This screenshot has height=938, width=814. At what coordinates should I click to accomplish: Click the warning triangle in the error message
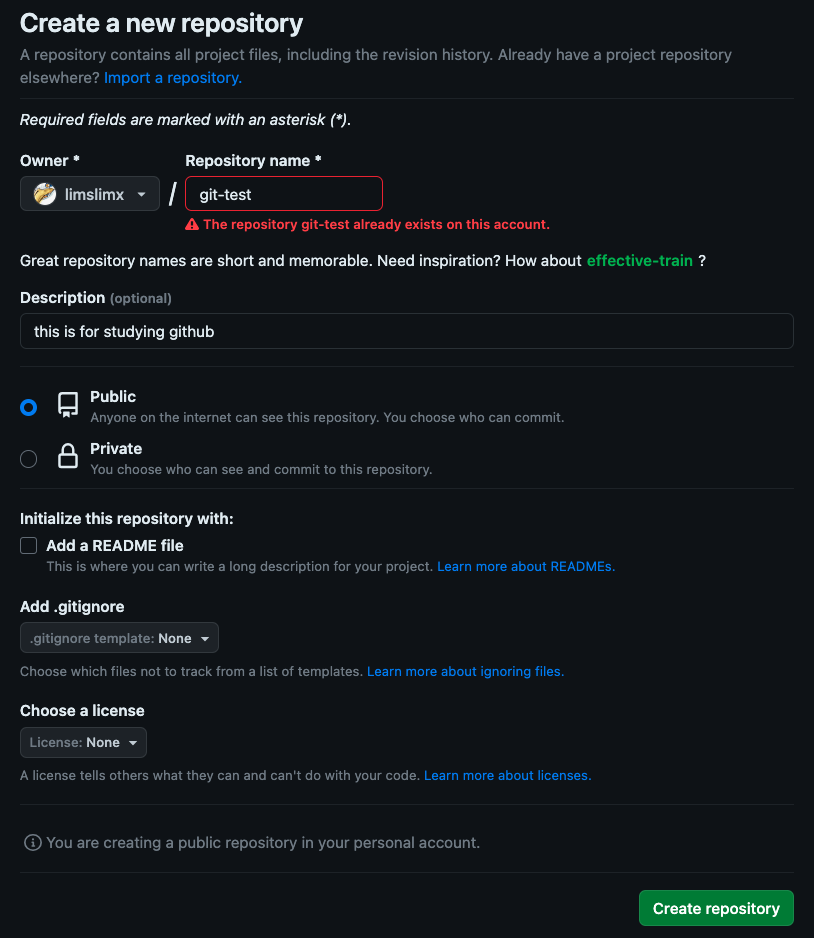click(191, 224)
